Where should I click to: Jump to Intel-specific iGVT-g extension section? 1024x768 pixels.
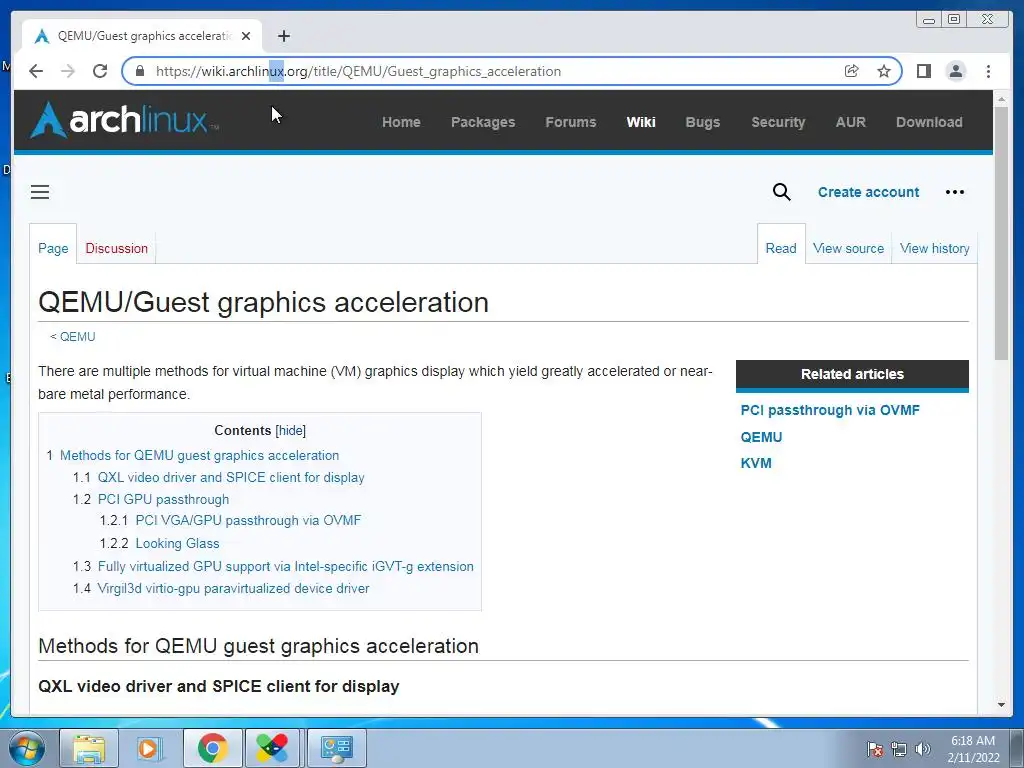point(285,566)
